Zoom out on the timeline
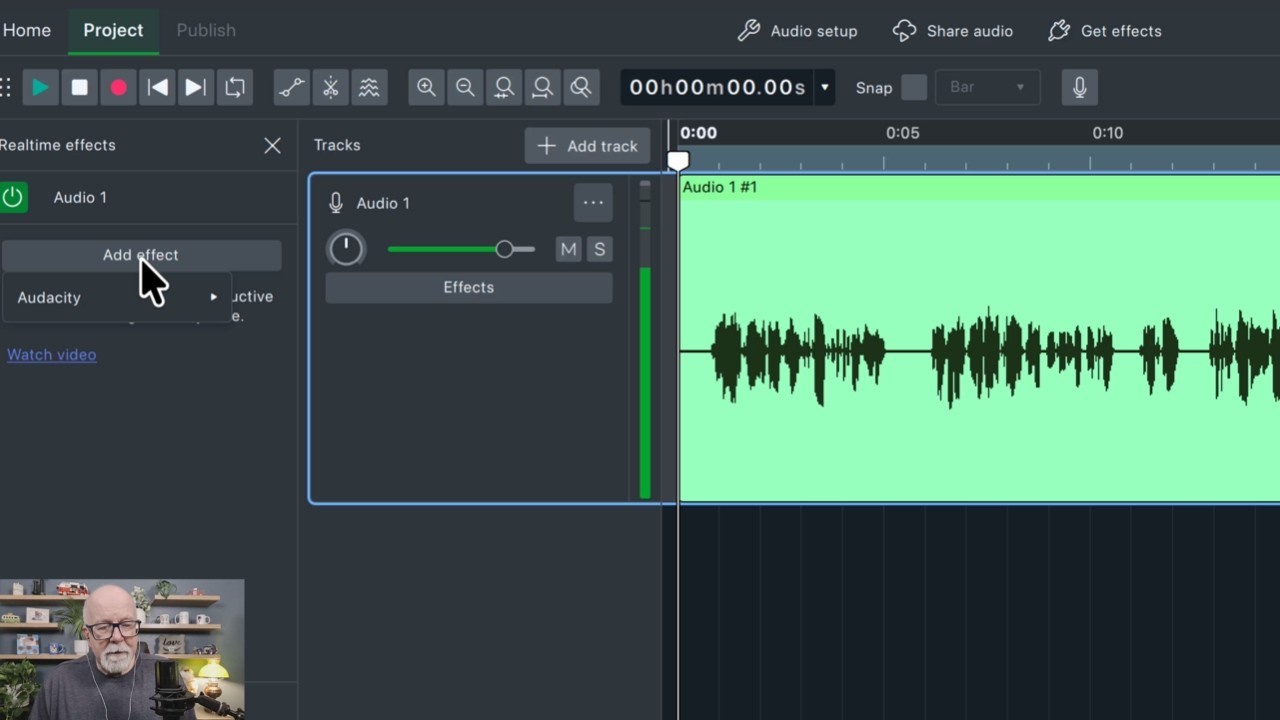Image resolution: width=1280 pixels, height=720 pixels. (465, 87)
